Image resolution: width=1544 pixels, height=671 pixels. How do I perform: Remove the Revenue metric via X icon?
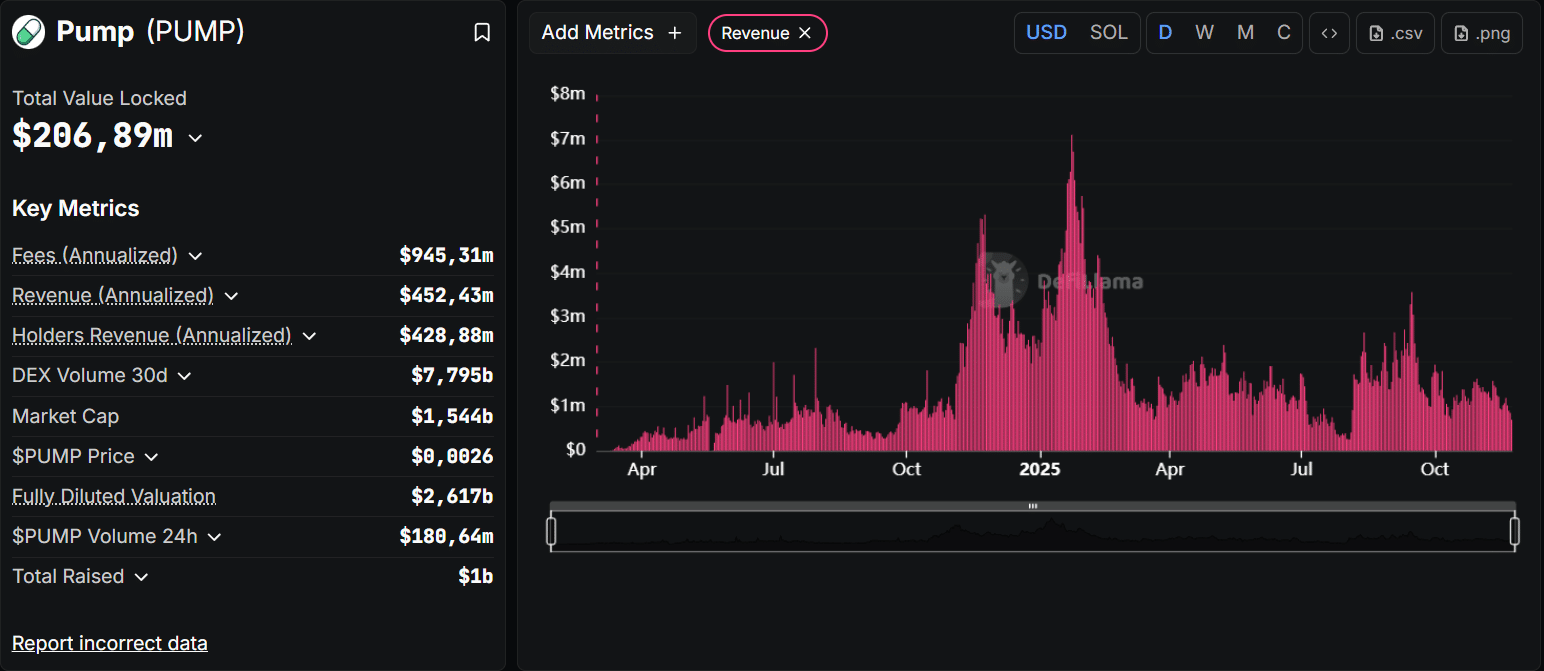pos(805,33)
